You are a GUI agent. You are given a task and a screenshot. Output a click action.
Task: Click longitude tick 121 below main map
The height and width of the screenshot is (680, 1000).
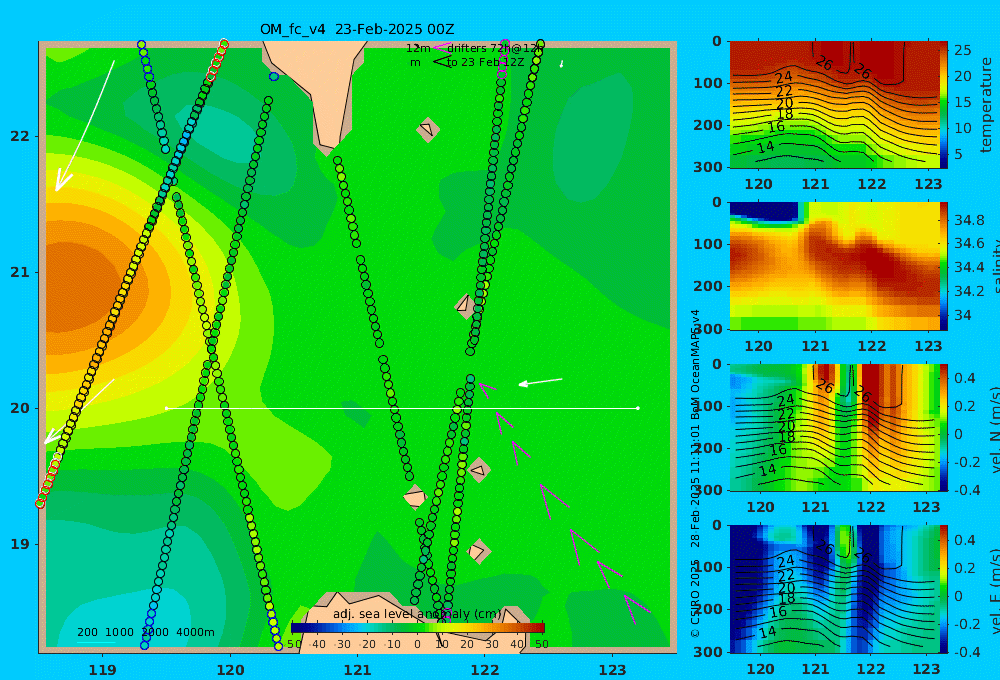[358, 670]
